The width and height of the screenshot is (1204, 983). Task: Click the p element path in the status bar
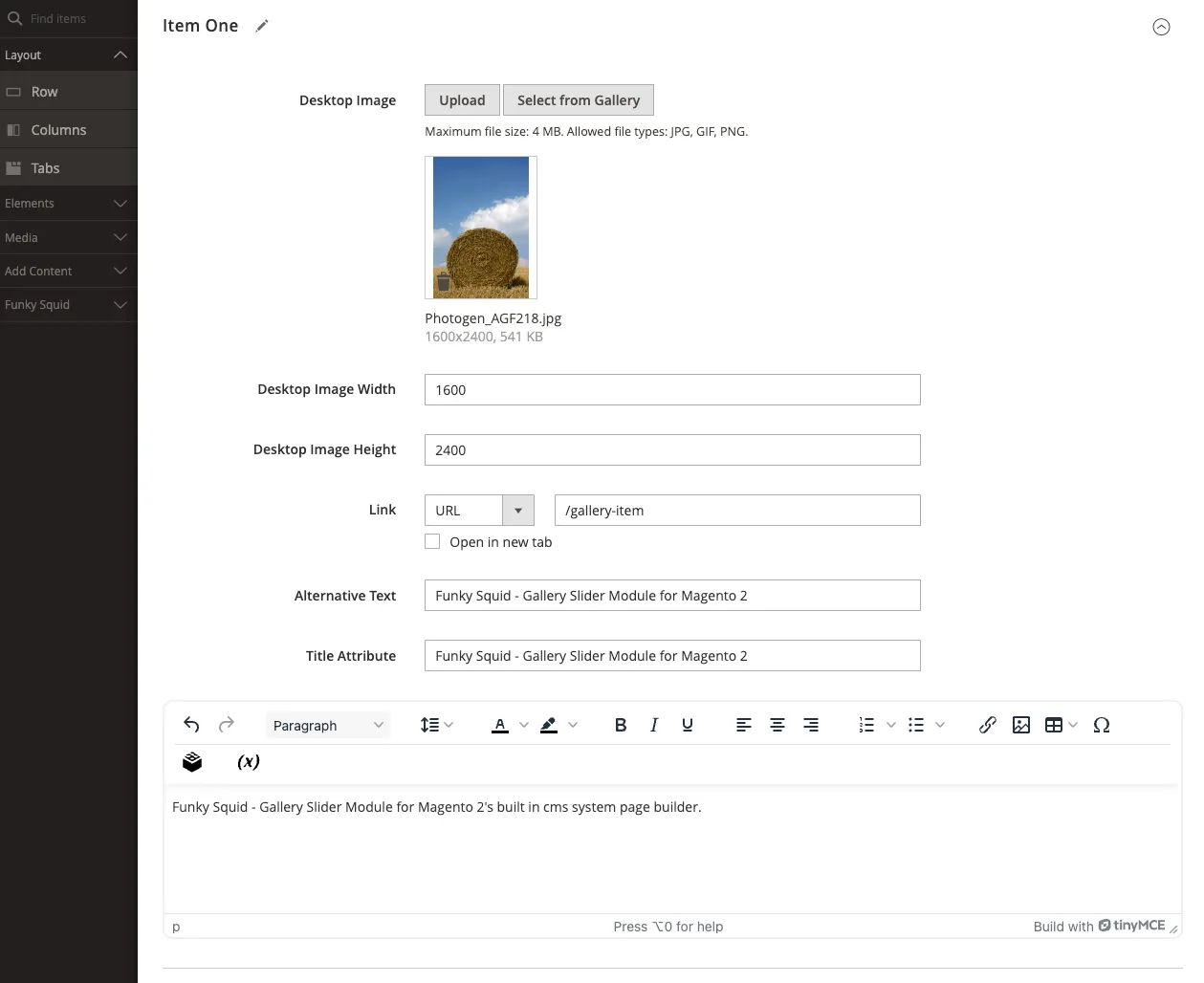click(176, 927)
